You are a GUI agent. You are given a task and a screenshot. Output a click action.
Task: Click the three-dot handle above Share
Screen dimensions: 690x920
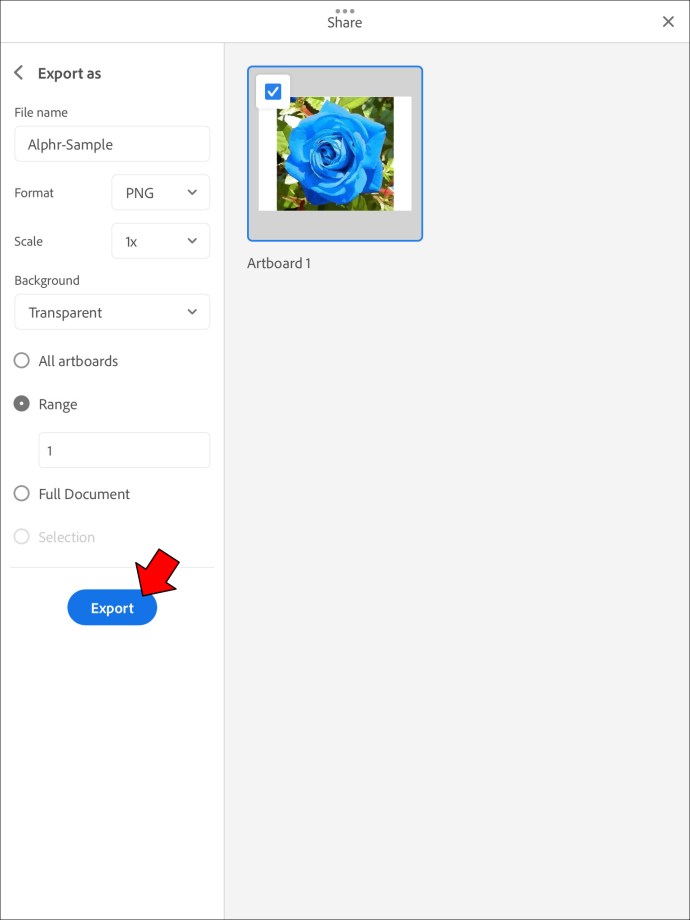344,11
